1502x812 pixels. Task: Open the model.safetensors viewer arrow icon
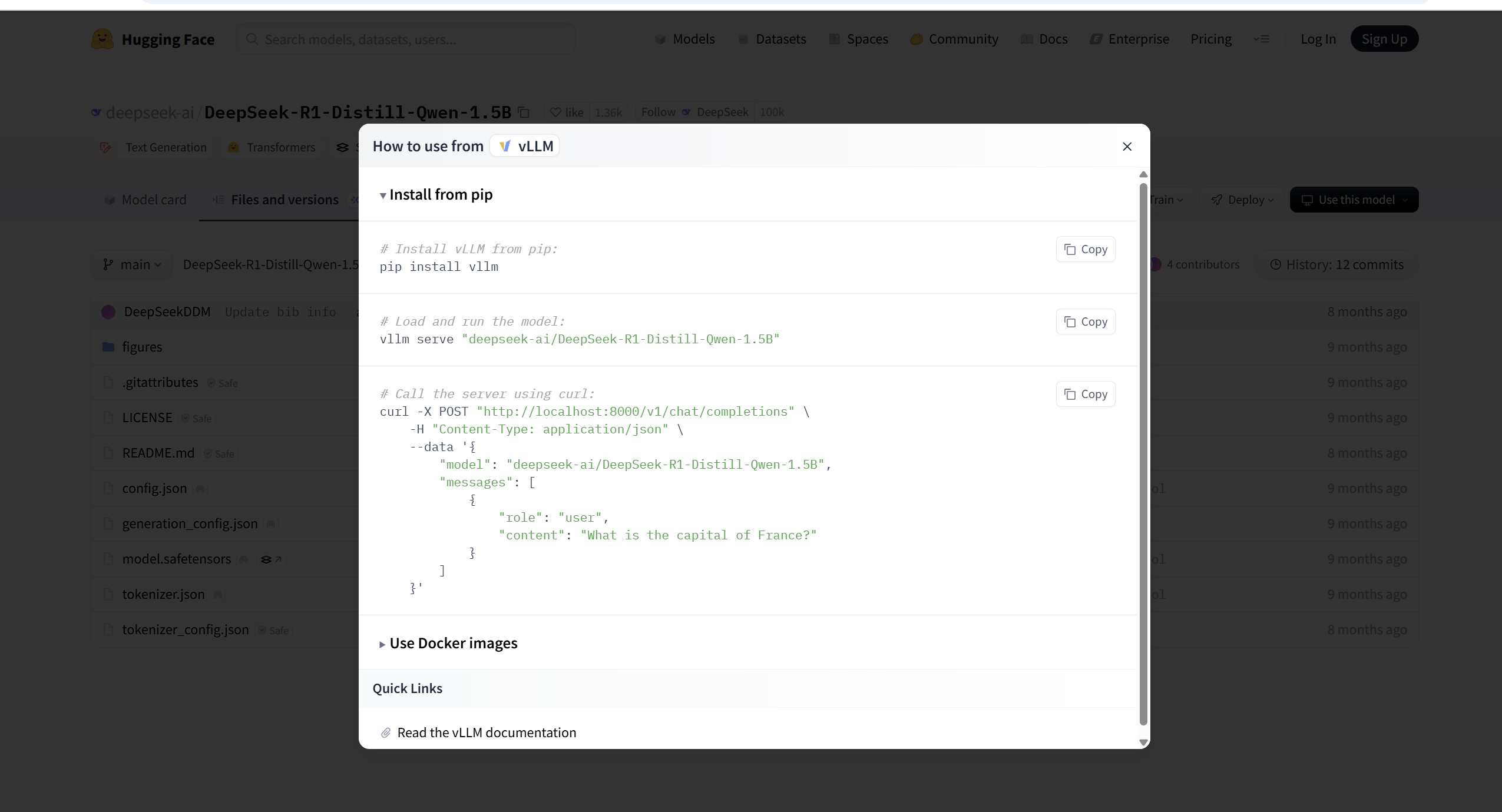[271, 560]
